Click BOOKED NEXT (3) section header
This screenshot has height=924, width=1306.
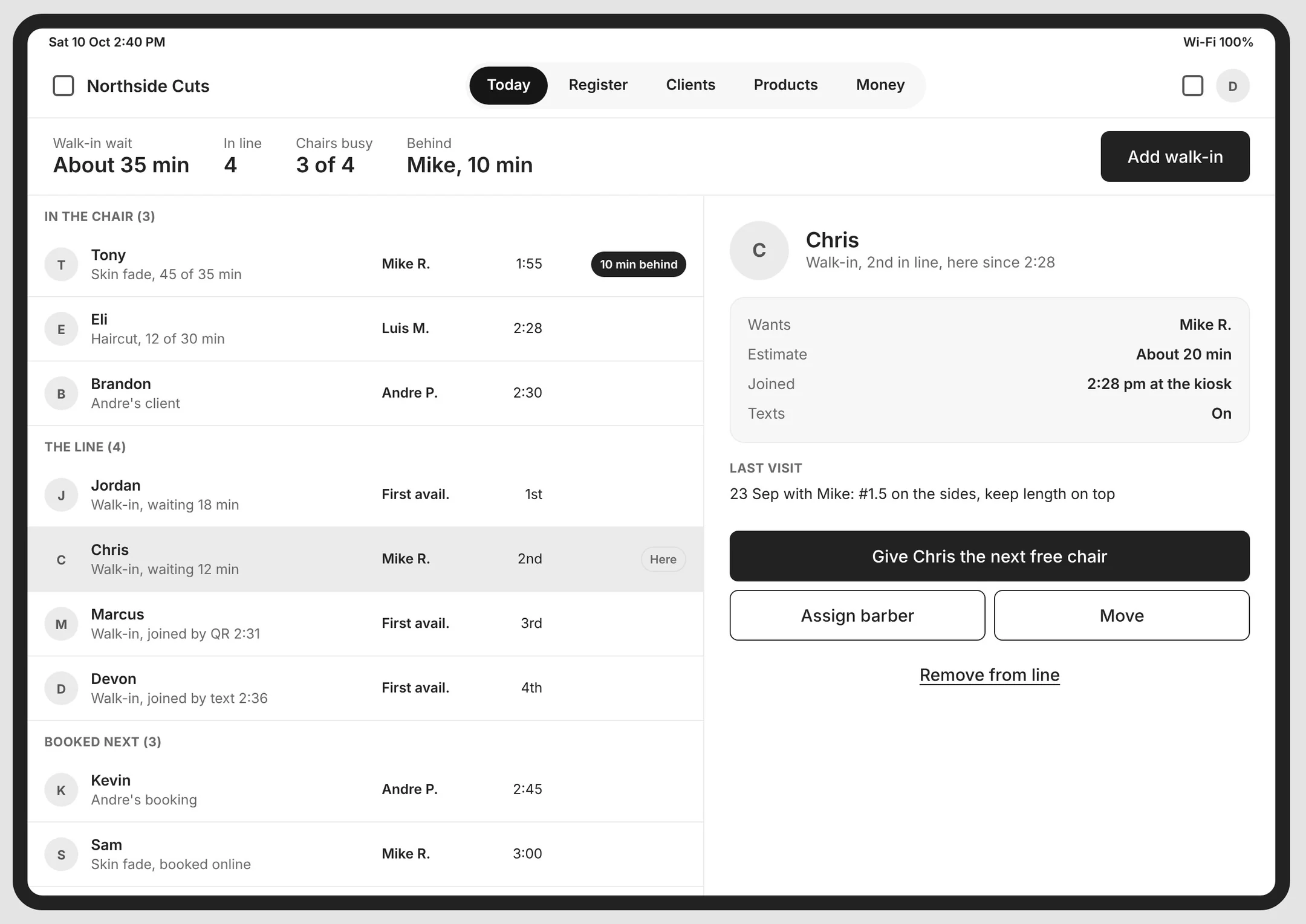pos(103,742)
